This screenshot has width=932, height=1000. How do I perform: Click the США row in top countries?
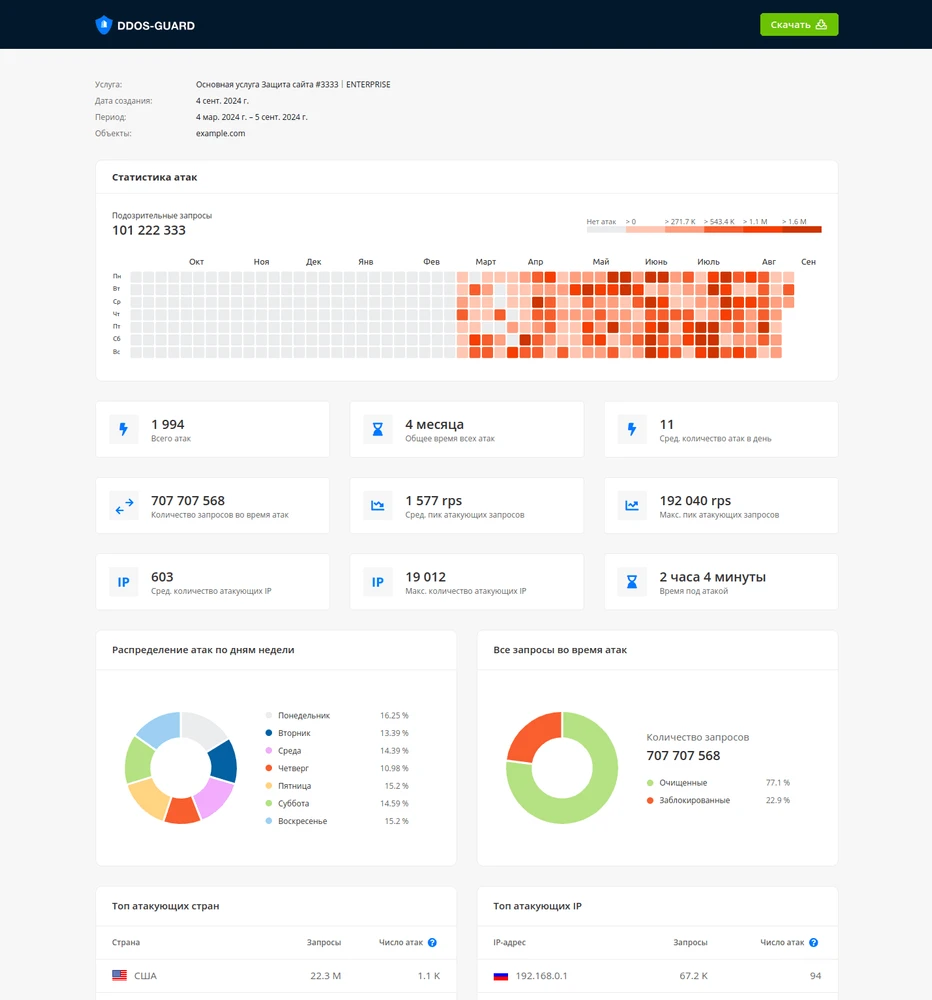point(145,976)
